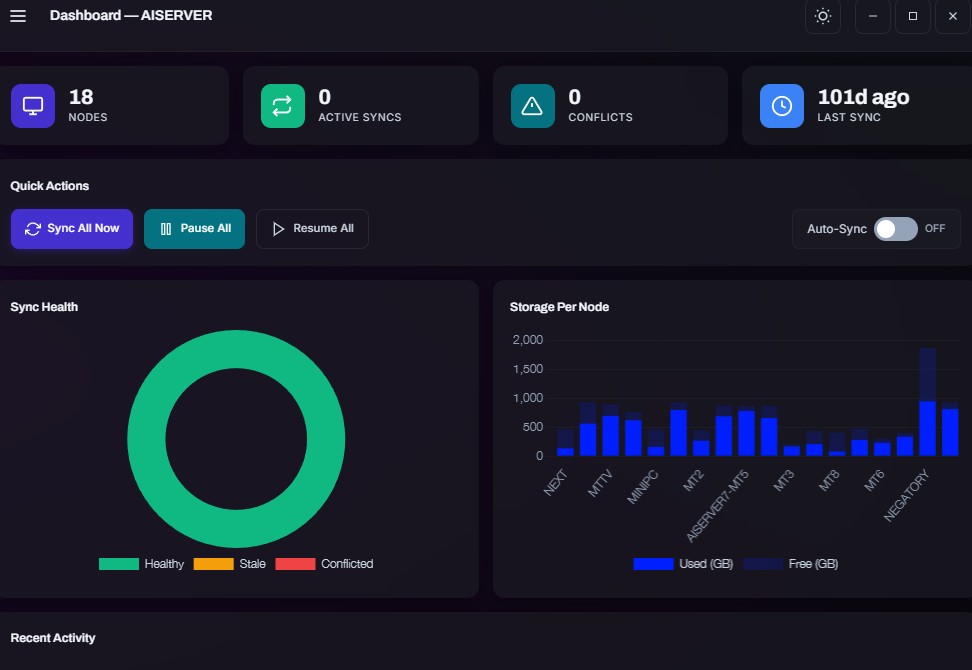Click the MTTV node storage bar
Image resolution: width=972 pixels, height=670 pixels.
coord(611,430)
